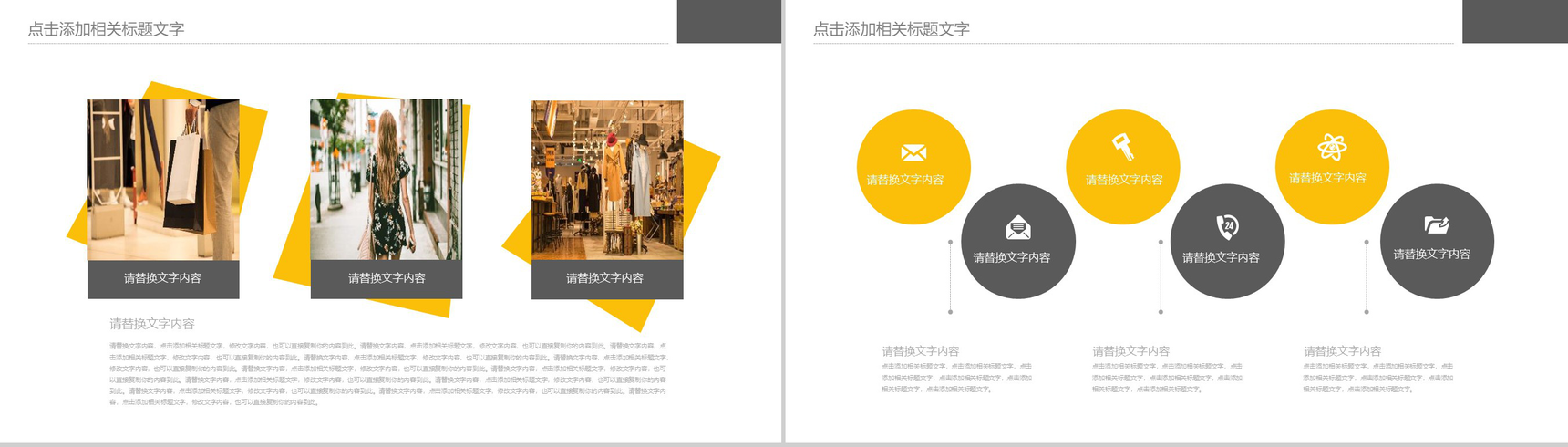Select the label text under closed envelope icon
The height and width of the screenshot is (447, 1568).
pyautogui.click(x=905, y=180)
